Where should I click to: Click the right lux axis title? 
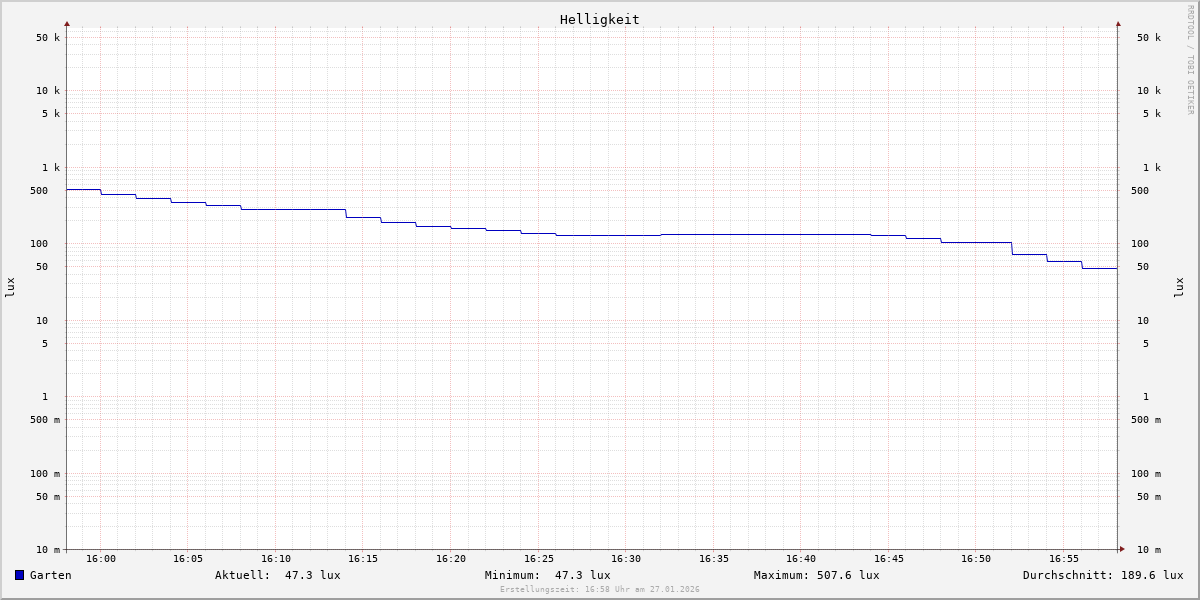click(x=1179, y=287)
